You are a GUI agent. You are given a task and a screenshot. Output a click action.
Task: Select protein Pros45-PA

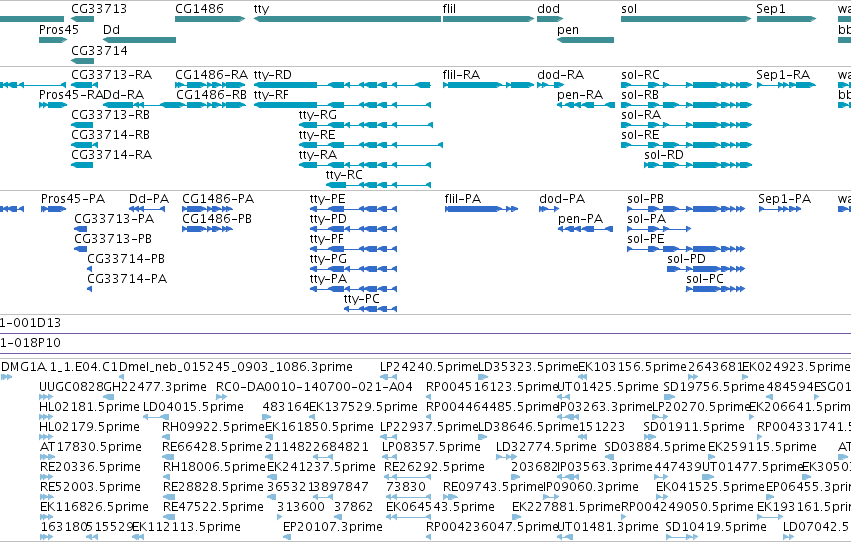click(x=53, y=209)
